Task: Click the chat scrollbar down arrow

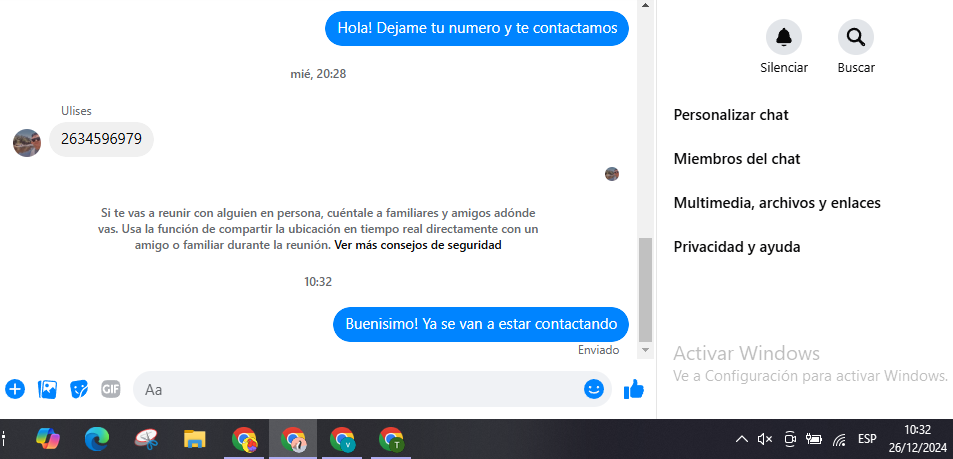Action: click(x=645, y=350)
